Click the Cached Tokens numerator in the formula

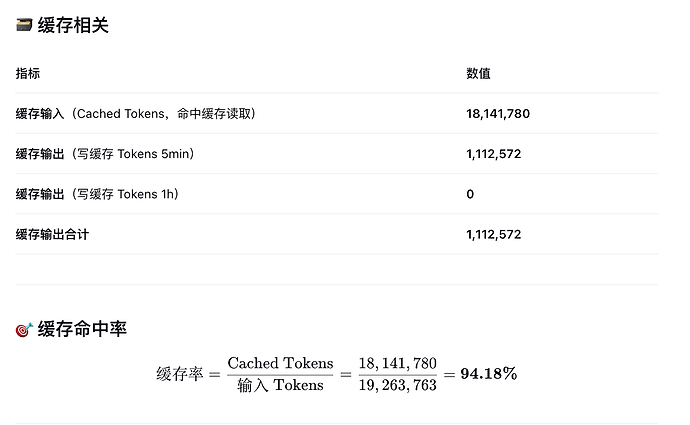280,363
